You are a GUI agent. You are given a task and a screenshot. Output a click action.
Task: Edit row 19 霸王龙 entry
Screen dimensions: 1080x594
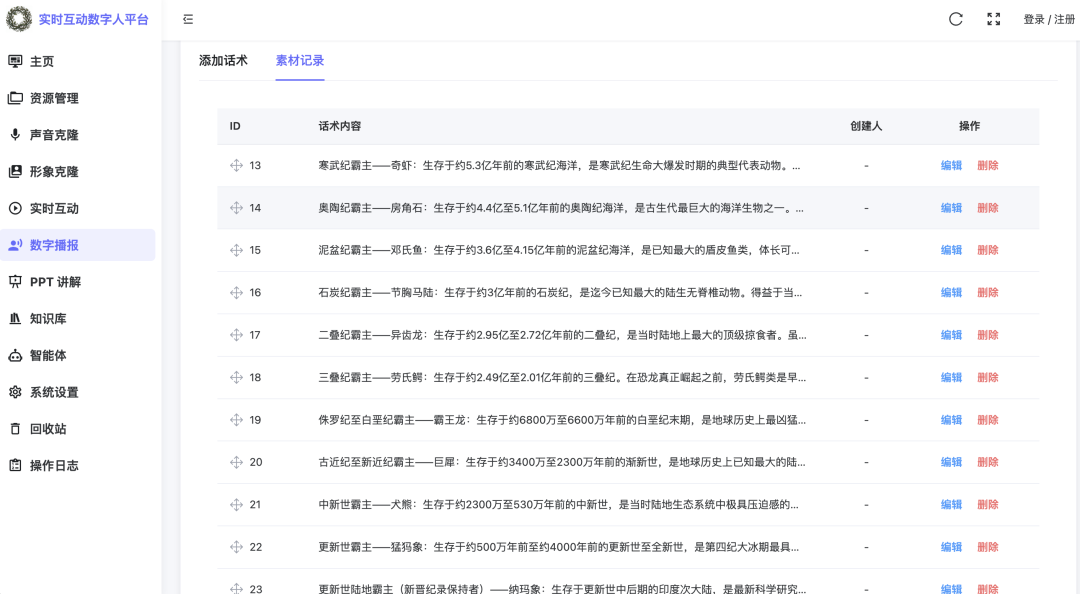click(x=951, y=420)
